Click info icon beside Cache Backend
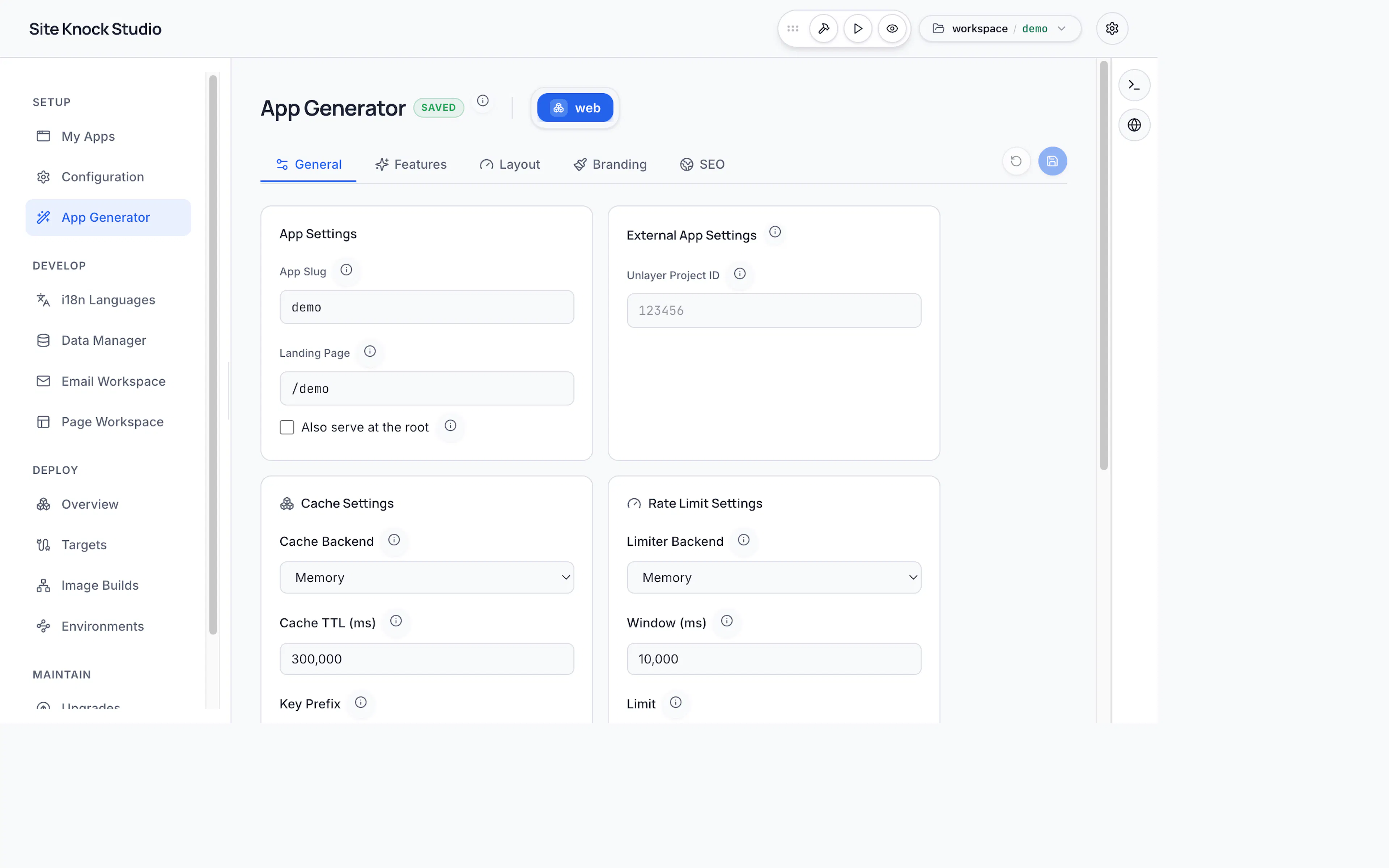1389x868 pixels. click(394, 540)
